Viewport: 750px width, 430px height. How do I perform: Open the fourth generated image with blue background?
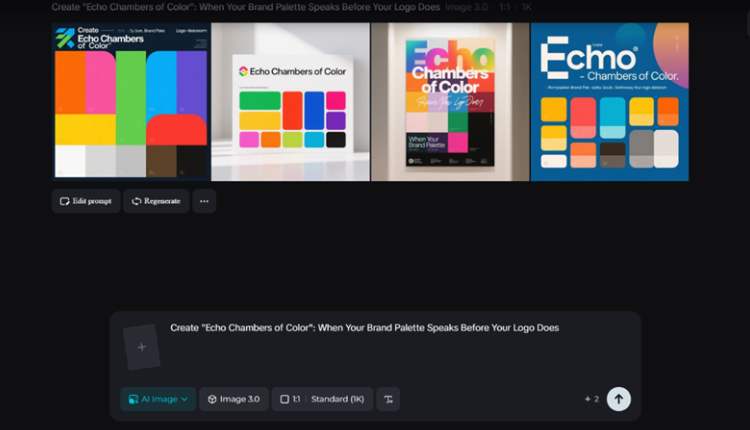(x=610, y=101)
